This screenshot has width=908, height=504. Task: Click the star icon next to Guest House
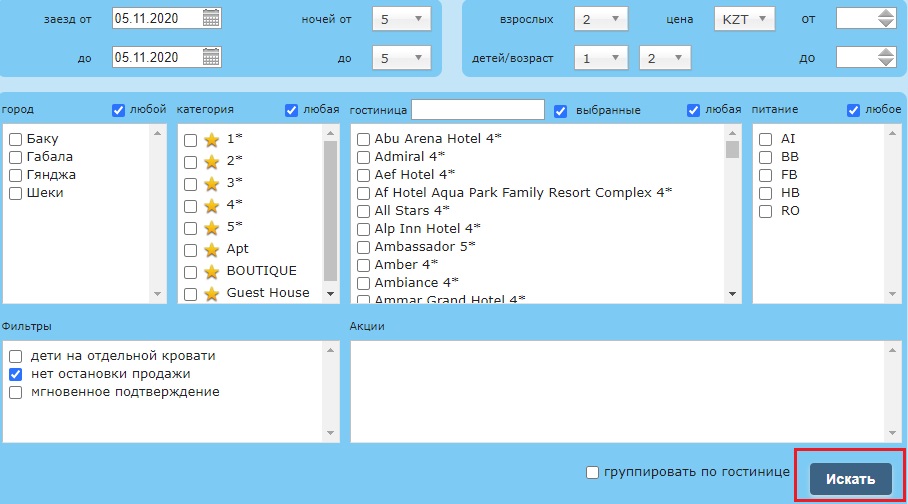point(211,293)
